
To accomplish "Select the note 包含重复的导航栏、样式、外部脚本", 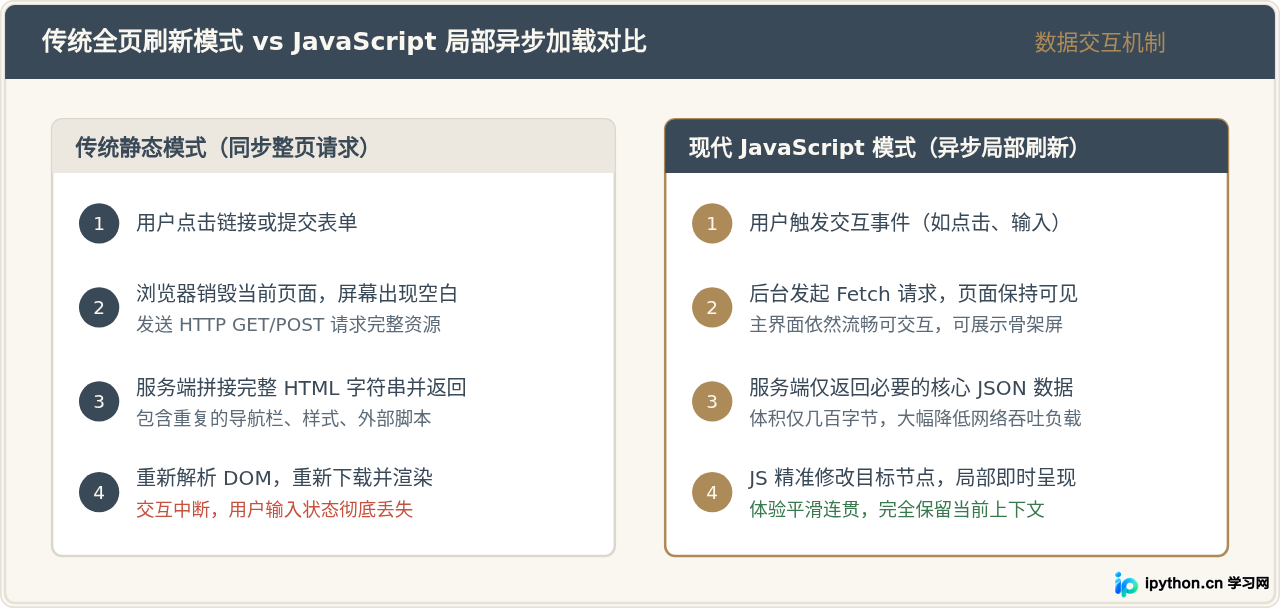I will tap(284, 419).
